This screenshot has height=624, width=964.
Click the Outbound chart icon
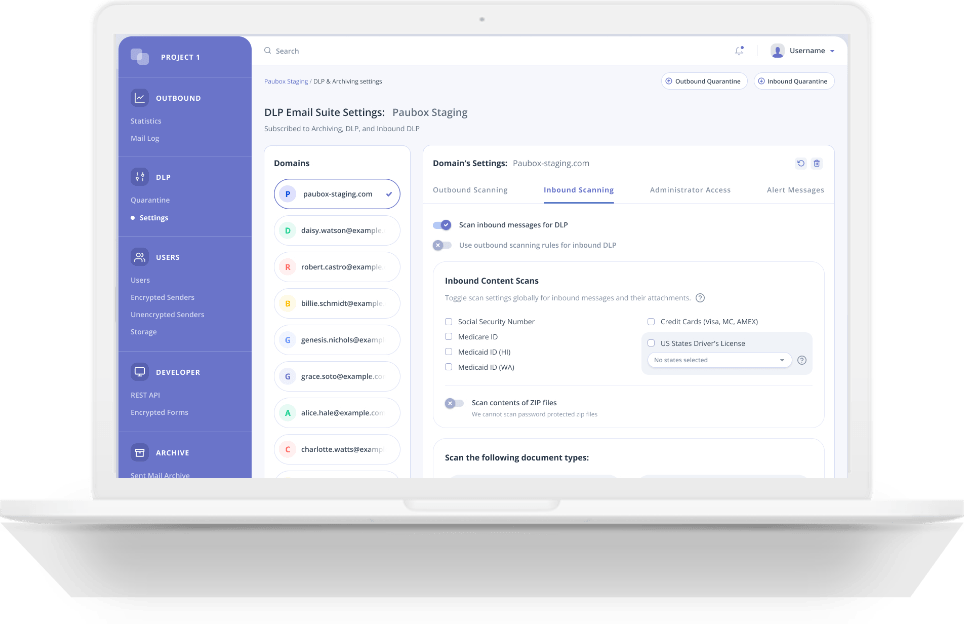(x=140, y=98)
